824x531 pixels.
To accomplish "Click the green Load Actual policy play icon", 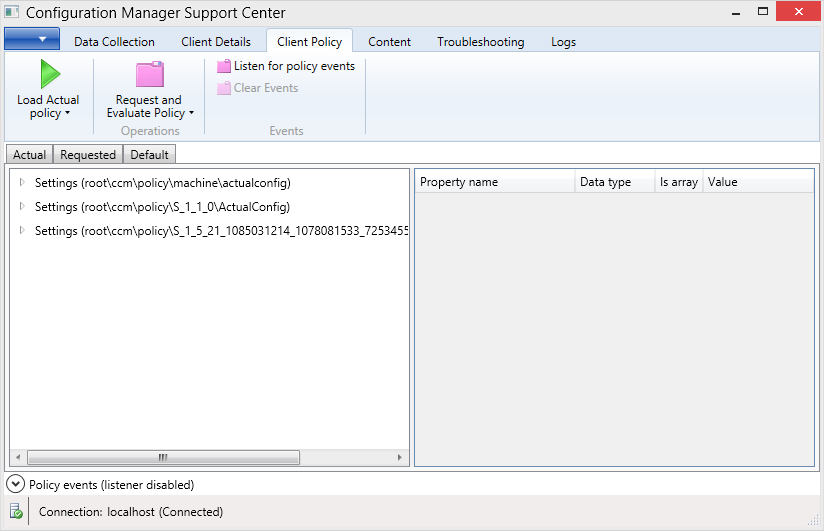I will (x=50, y=74).
